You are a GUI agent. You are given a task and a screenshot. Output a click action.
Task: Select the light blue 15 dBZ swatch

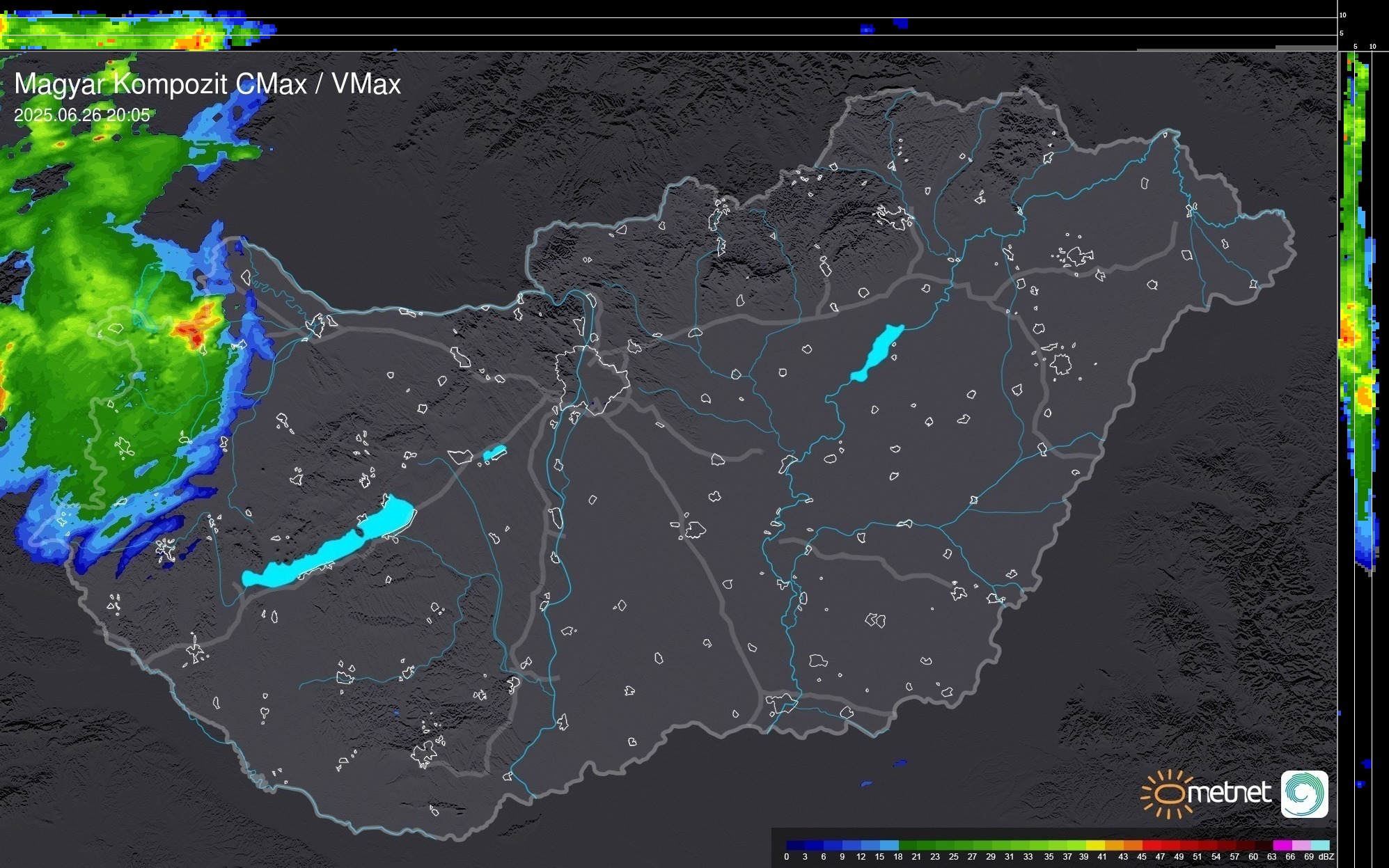888,845
